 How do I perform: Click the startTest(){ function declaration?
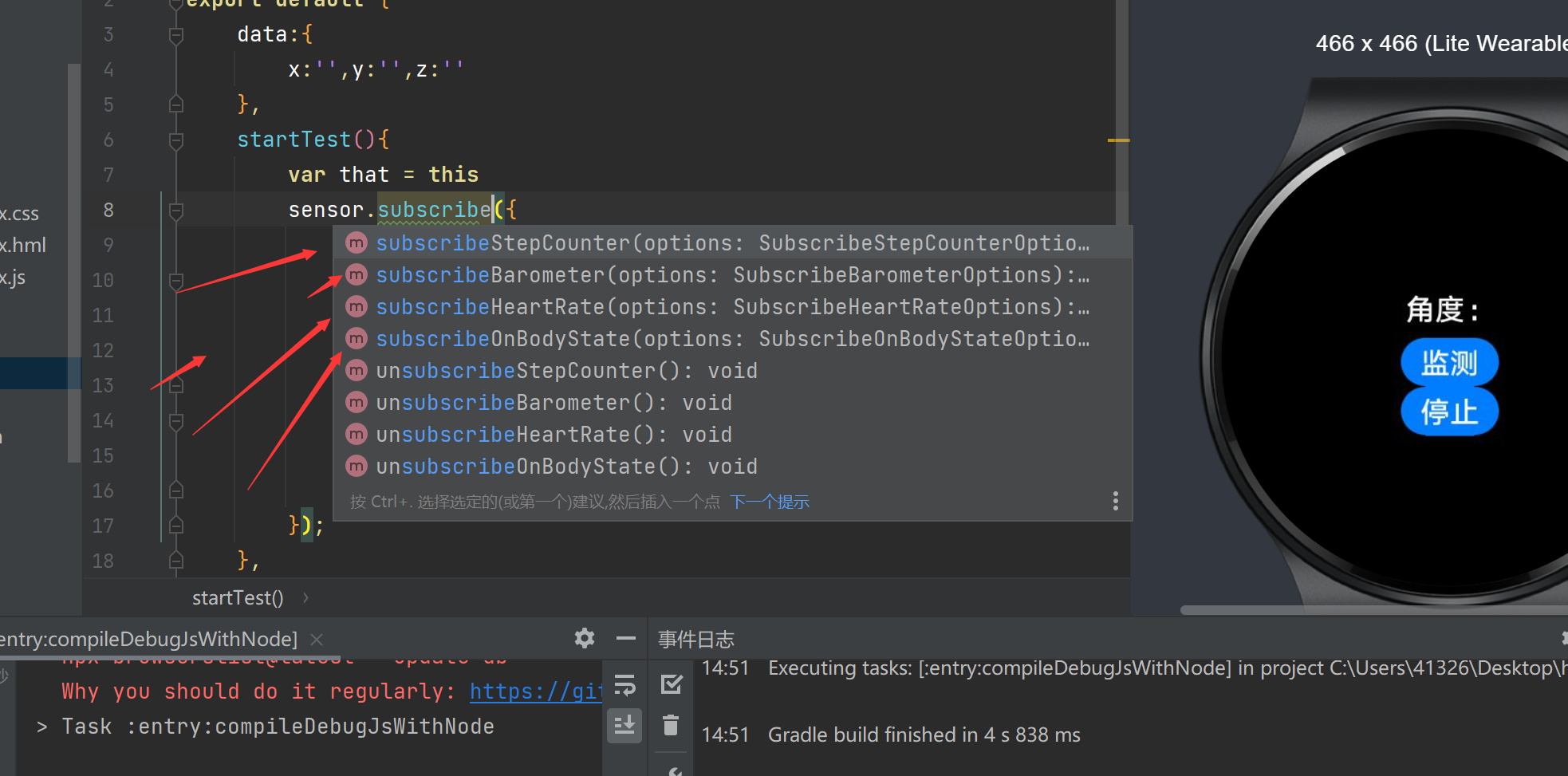[x=313, y=140]
